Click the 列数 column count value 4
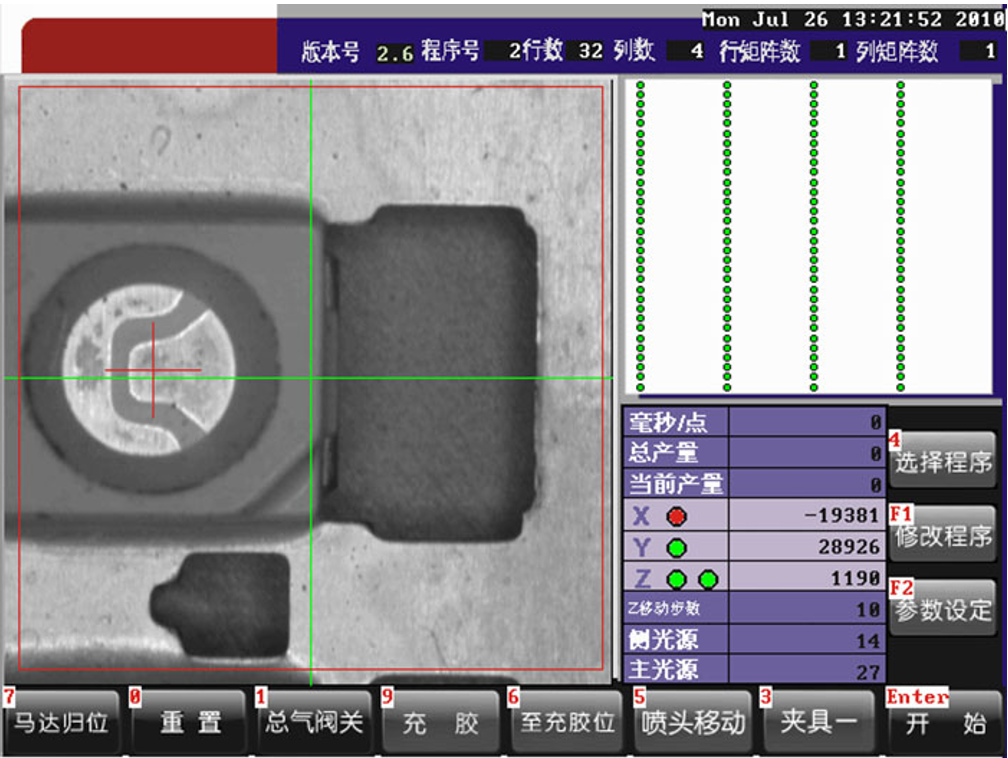 click(686, 51)
